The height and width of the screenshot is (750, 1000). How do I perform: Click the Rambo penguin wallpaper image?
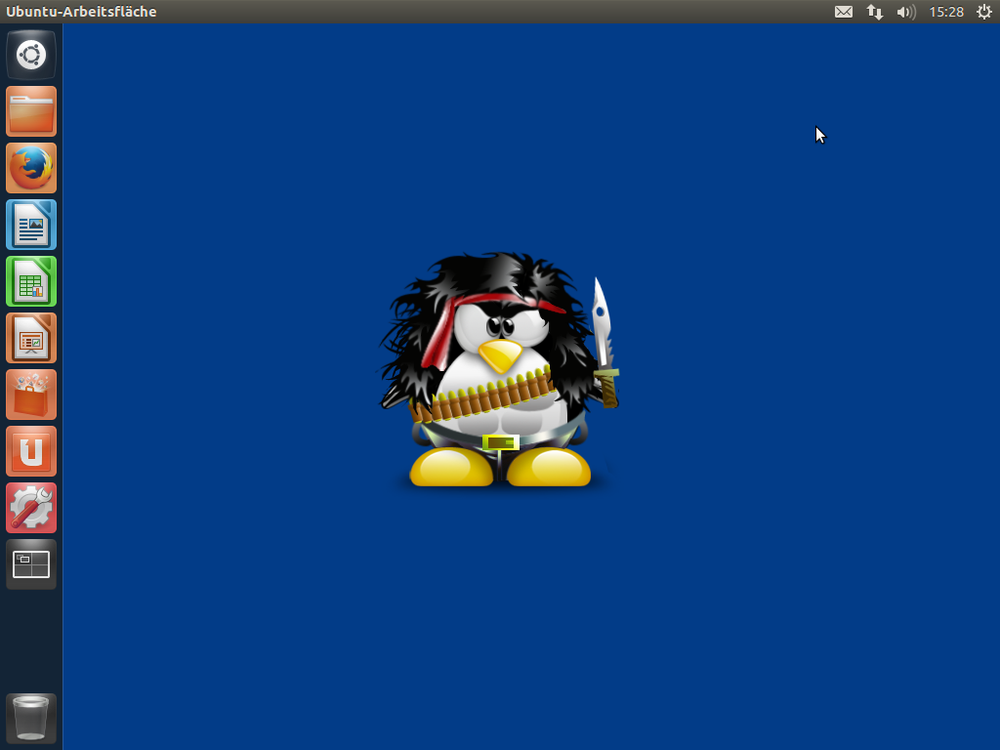499,371
